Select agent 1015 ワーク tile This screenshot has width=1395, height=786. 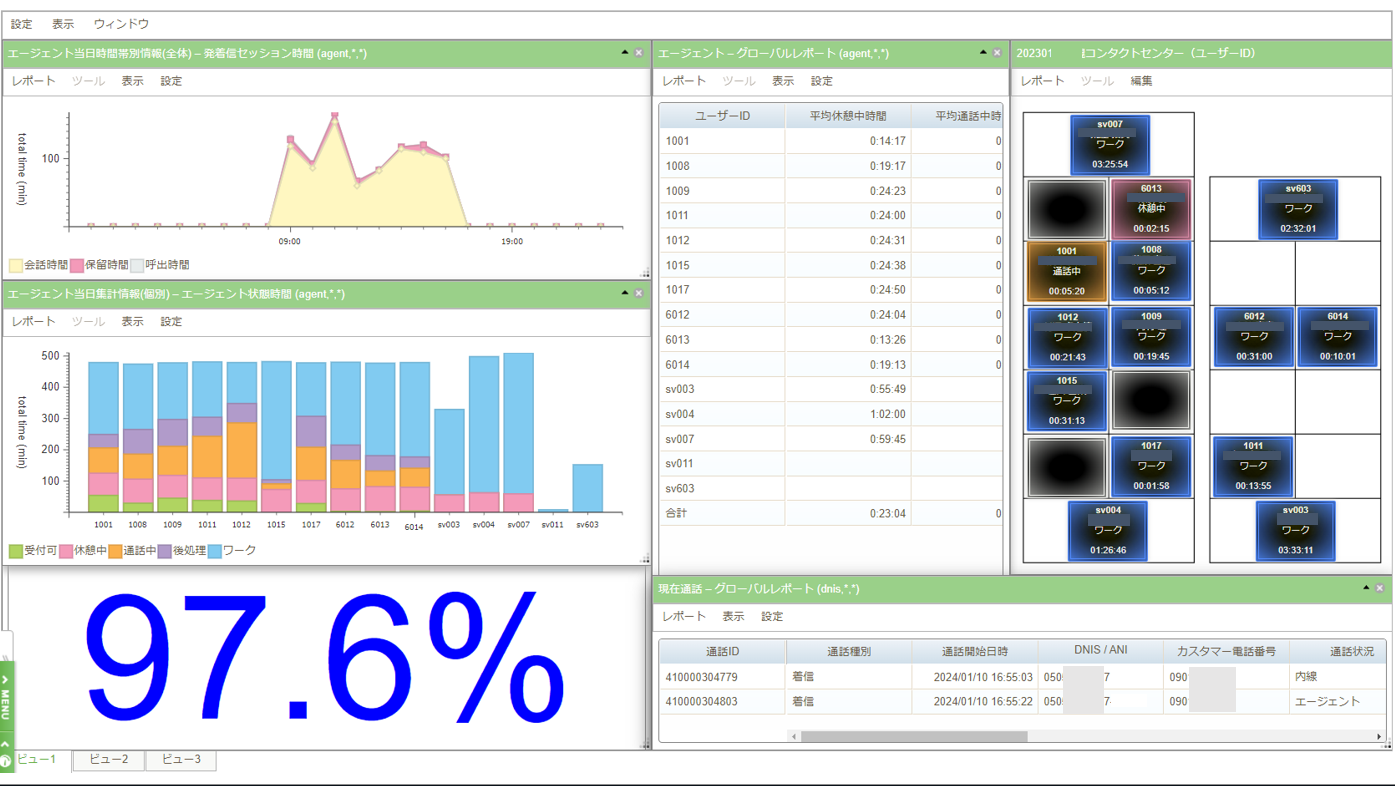pos(1065,400)
